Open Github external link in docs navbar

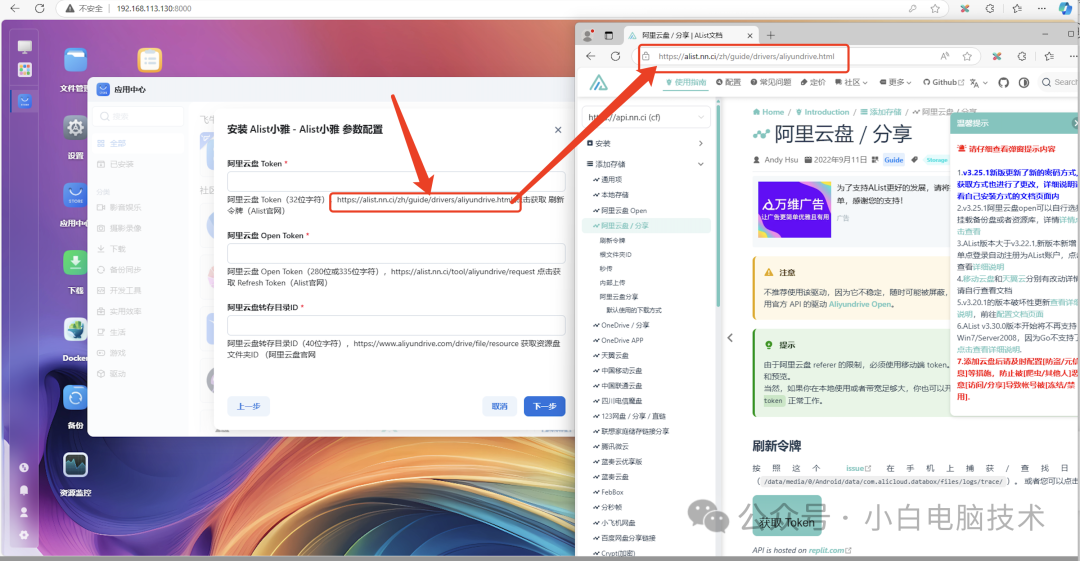[944, 82]
